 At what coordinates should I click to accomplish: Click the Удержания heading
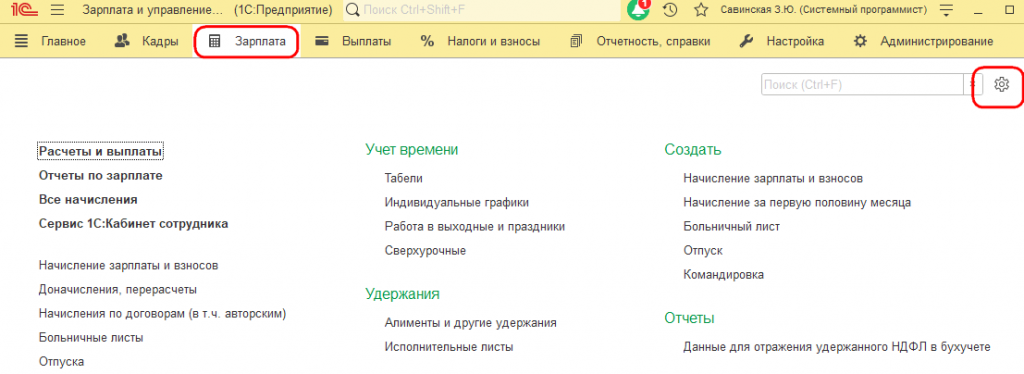pos(402,294)
